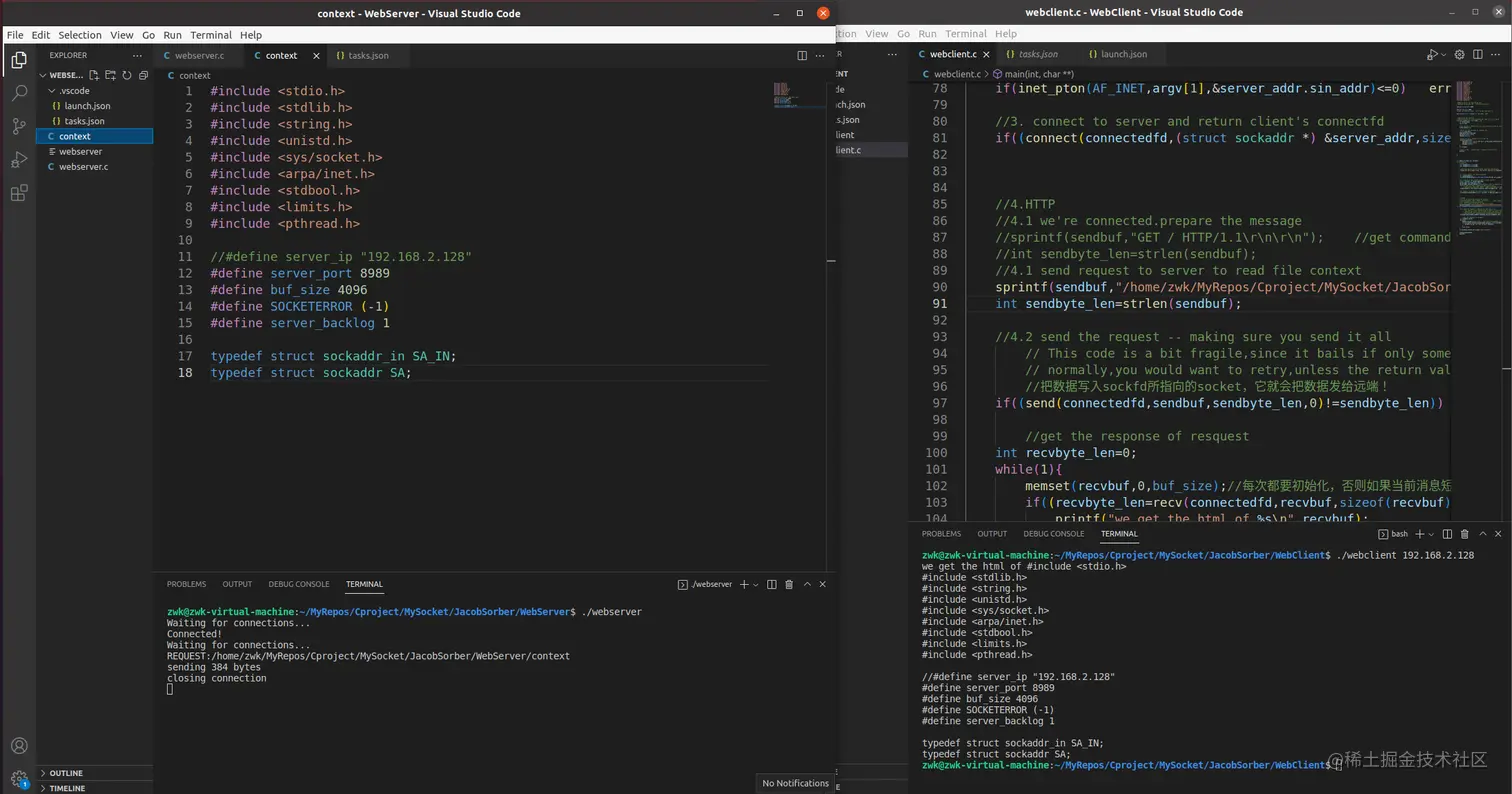Kill the ./webserver terminal with trash icon
The image size is (1512, 794).
click(789, 584)
